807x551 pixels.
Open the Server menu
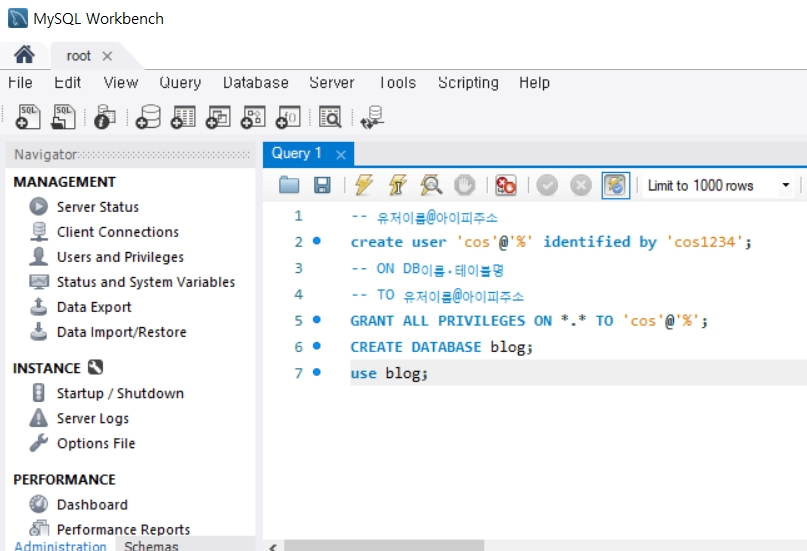(x=332, y=83)
